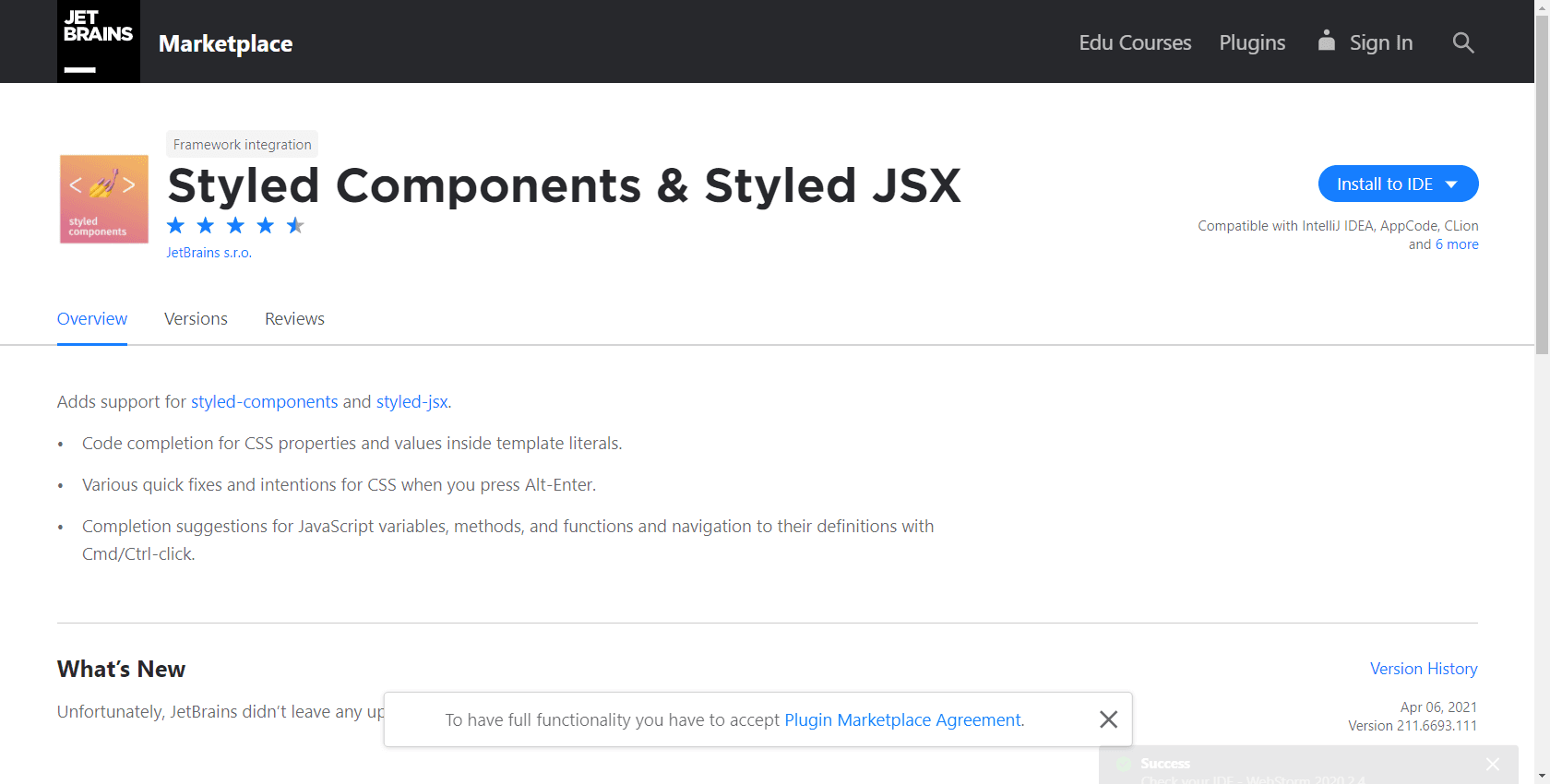This screenshot has height=784, width=1550.
Task: Open the Reviews tab
Action: pos(294,318)
